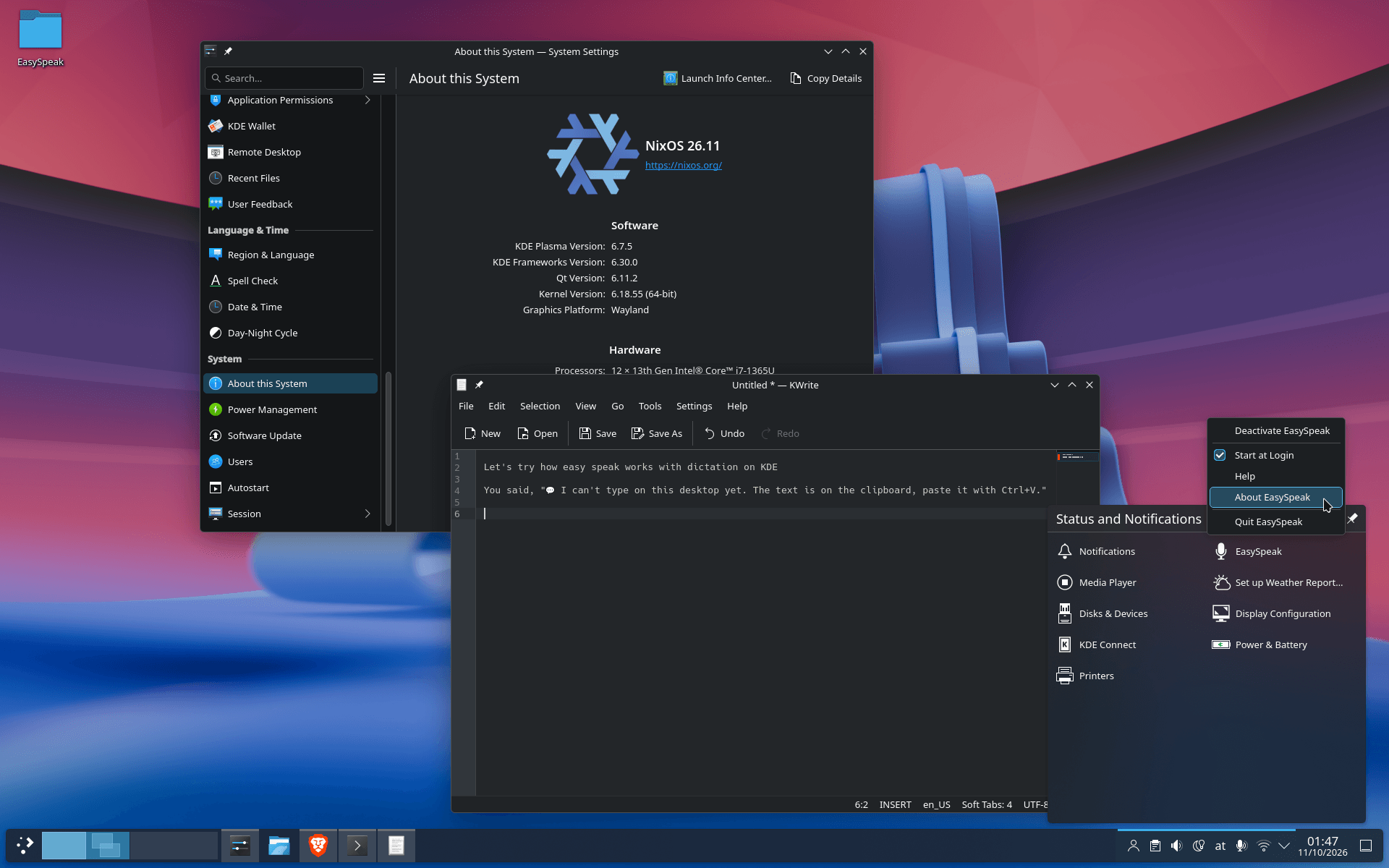The height and width of the screenshot is (868, 1389).
Task: Open the Dolphin file manager taskbar icon
Action: pos(279,845)
